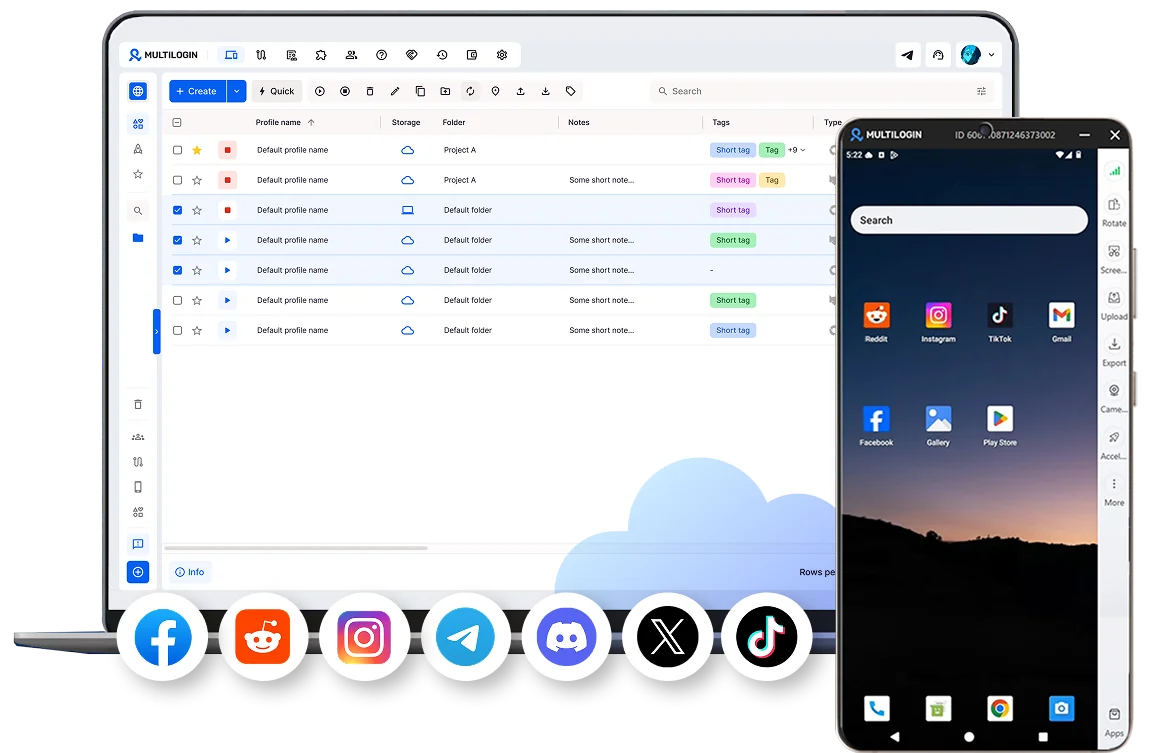The image size is (1161, 753).
Task: Click the Screenshot icon in phone side panel
Action: (x=1114, y=252)
